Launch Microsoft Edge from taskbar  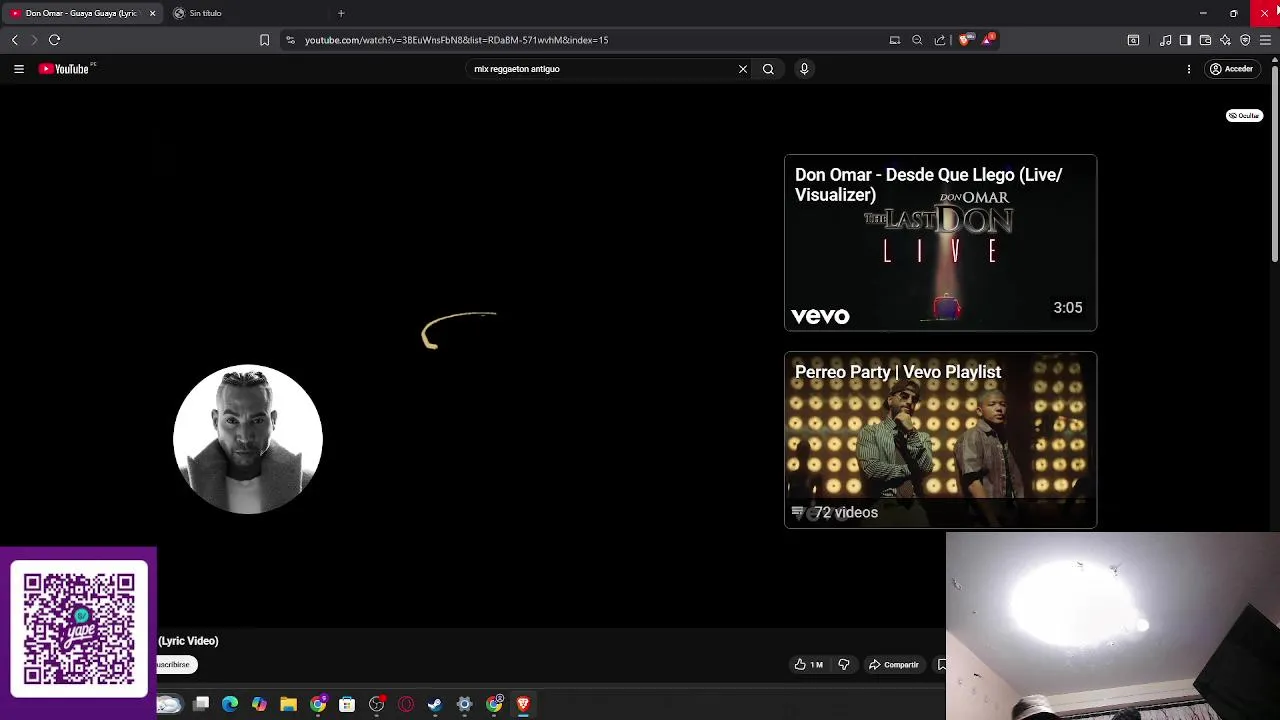230,705
